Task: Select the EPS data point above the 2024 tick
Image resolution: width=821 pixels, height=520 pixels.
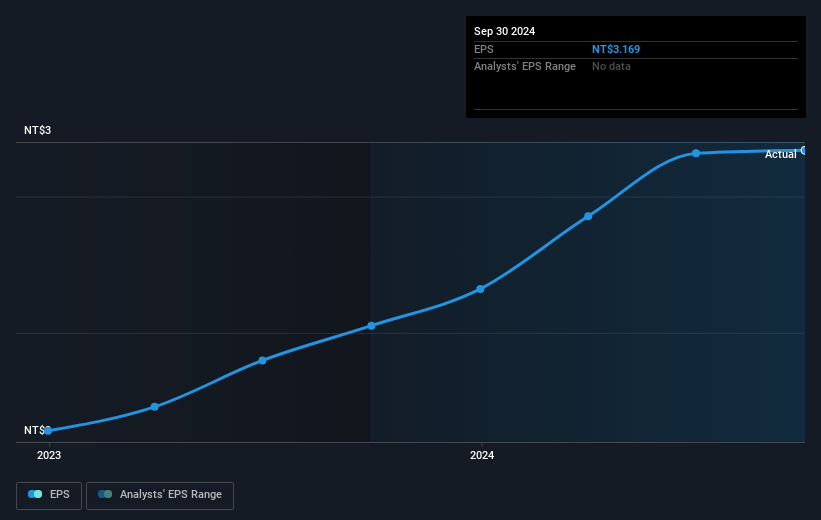Action: point(480,289)
